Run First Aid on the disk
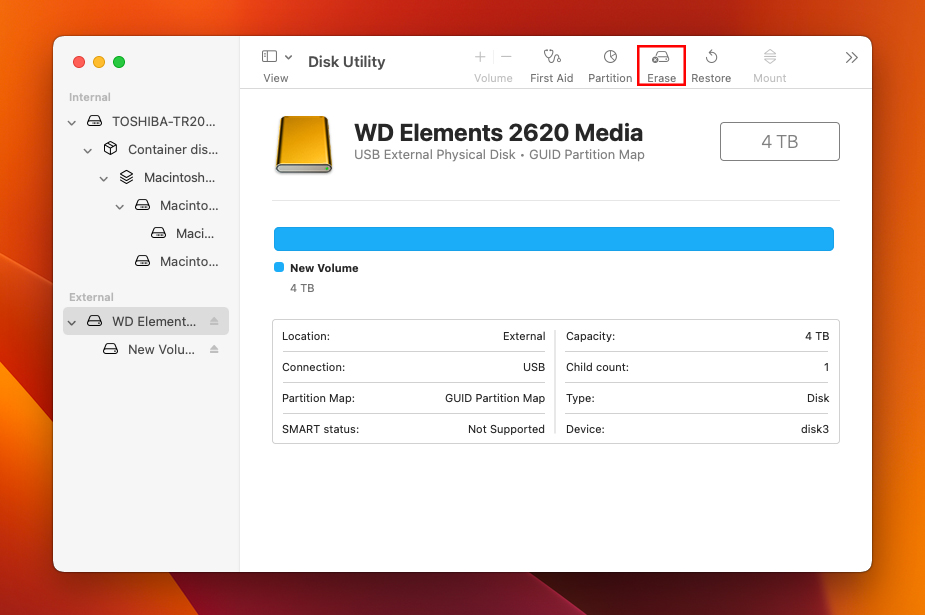 [x=552, y=65]
